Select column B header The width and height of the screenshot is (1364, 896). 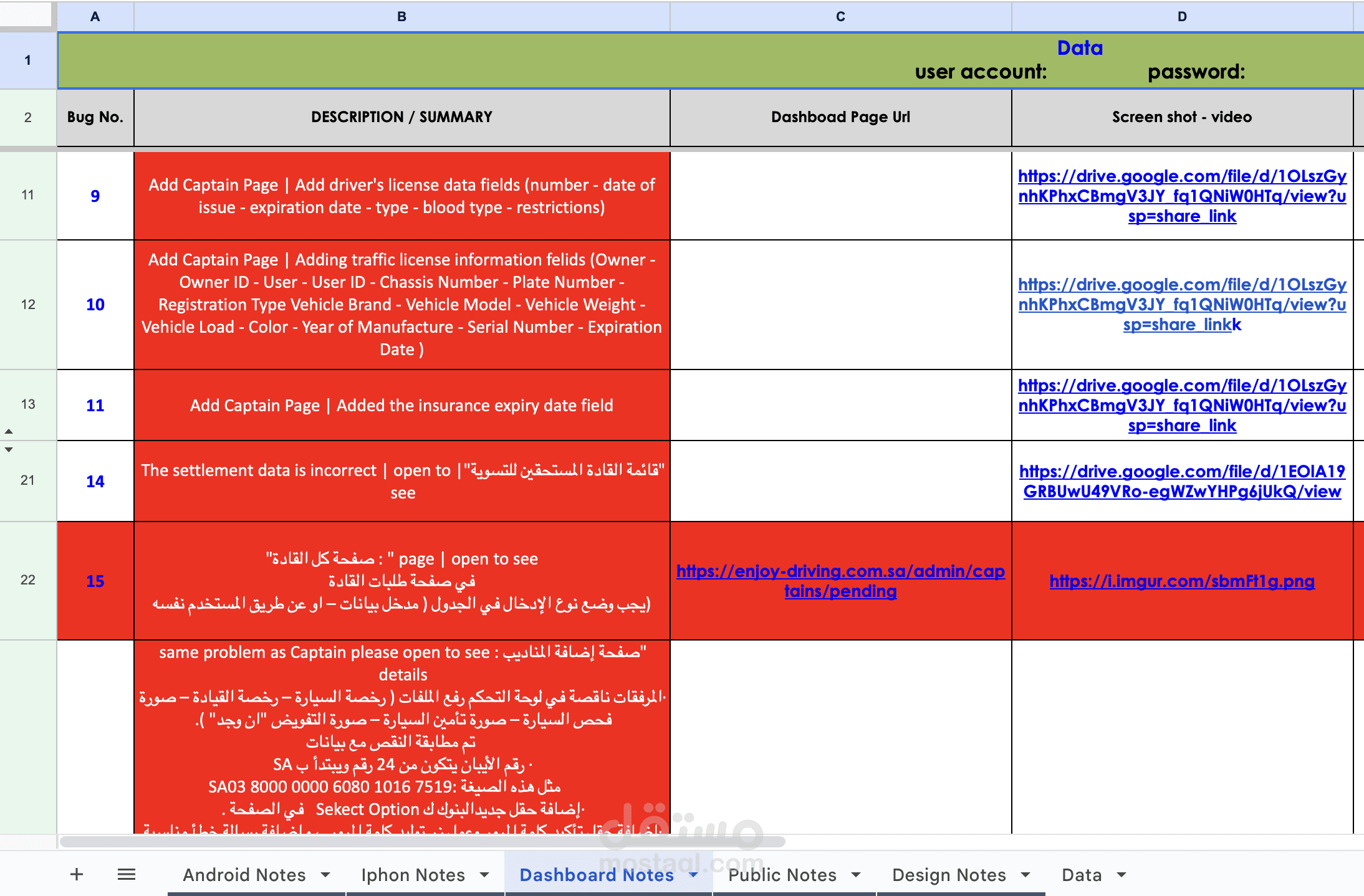click(401, 17)
